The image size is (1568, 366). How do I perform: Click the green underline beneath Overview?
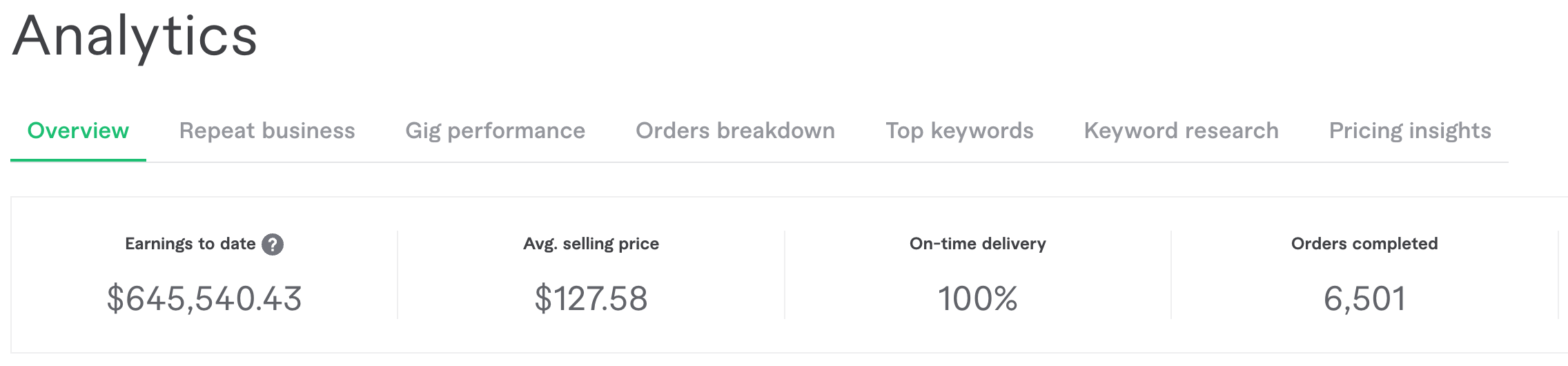pos(78,160)
